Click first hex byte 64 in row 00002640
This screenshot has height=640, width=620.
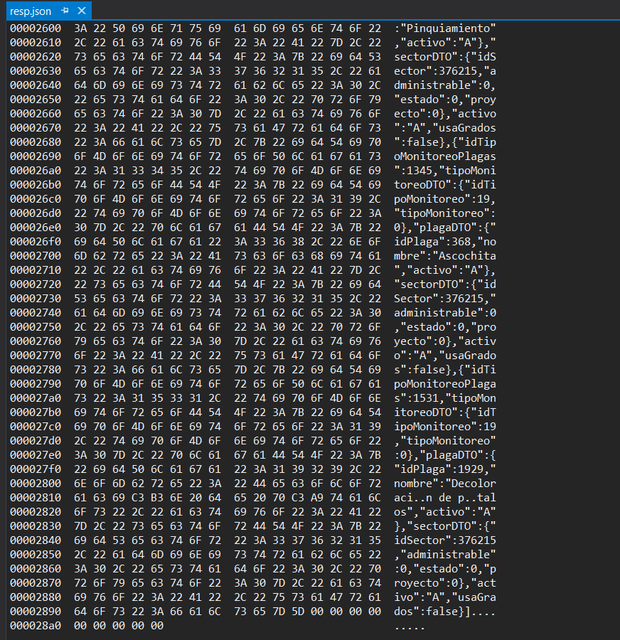point(80,85)
